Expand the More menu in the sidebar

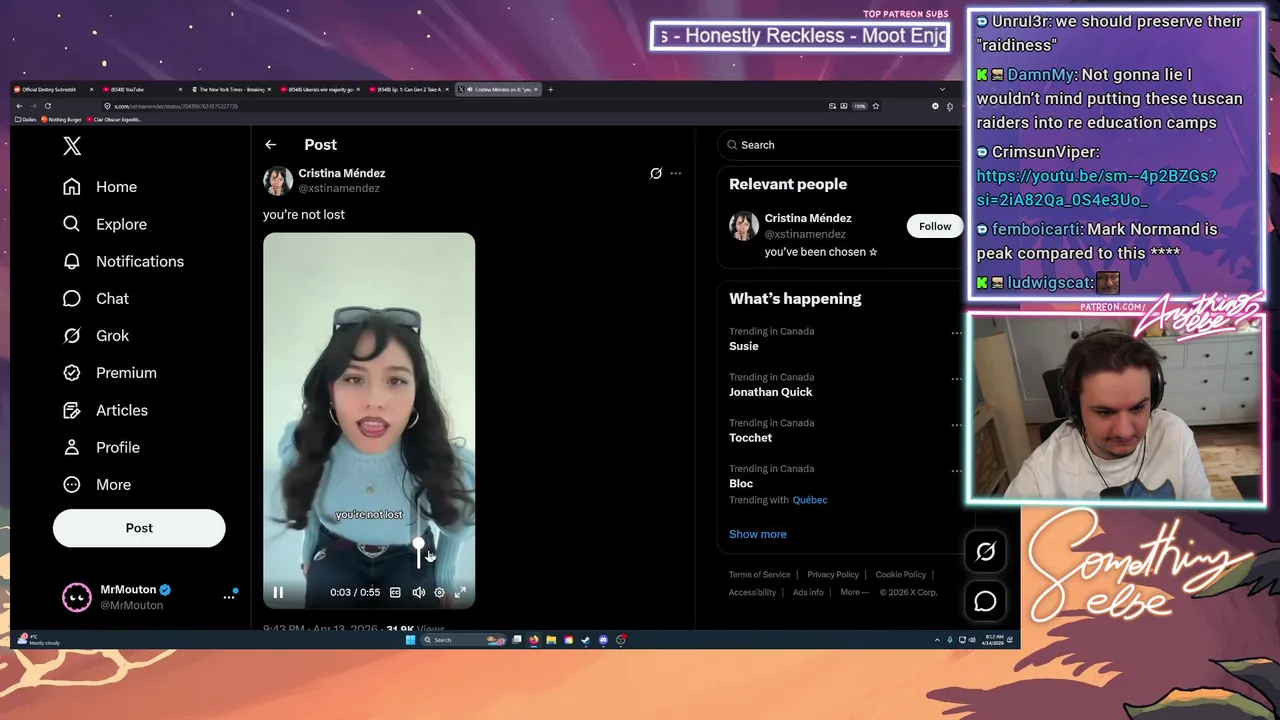click(x=97, y=484)
